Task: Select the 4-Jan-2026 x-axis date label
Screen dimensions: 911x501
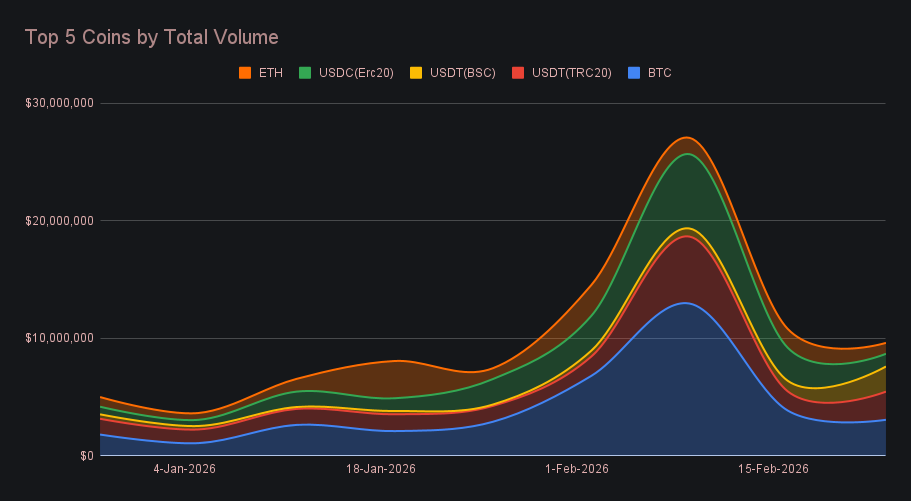Action: coord(184,468)
